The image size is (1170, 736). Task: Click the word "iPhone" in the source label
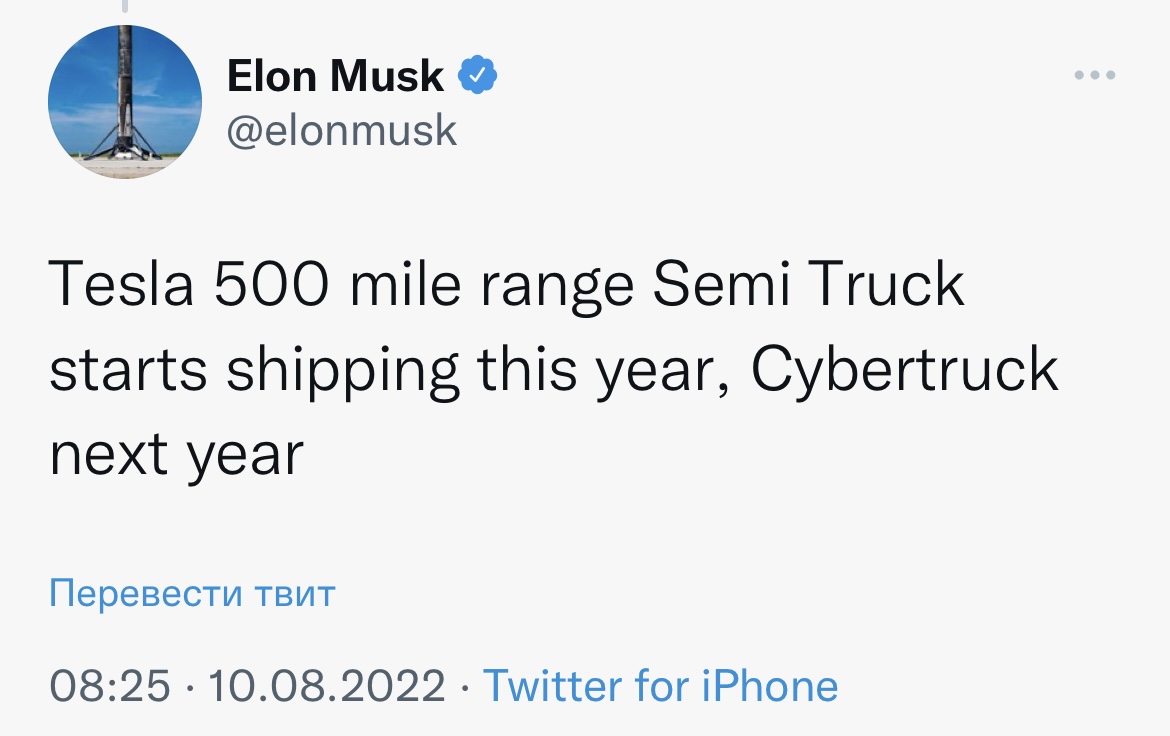tap(768, 686)
